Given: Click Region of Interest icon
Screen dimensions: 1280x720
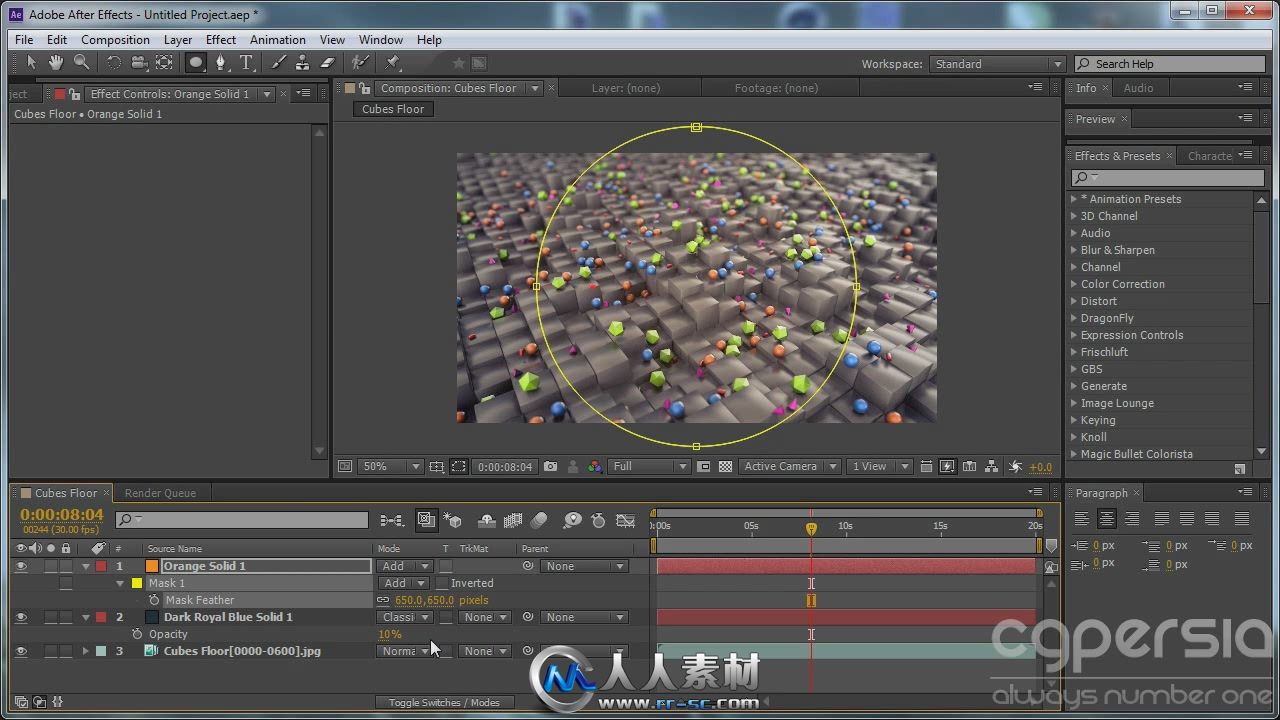Looking at the screenshot, I should coord(704,466).
